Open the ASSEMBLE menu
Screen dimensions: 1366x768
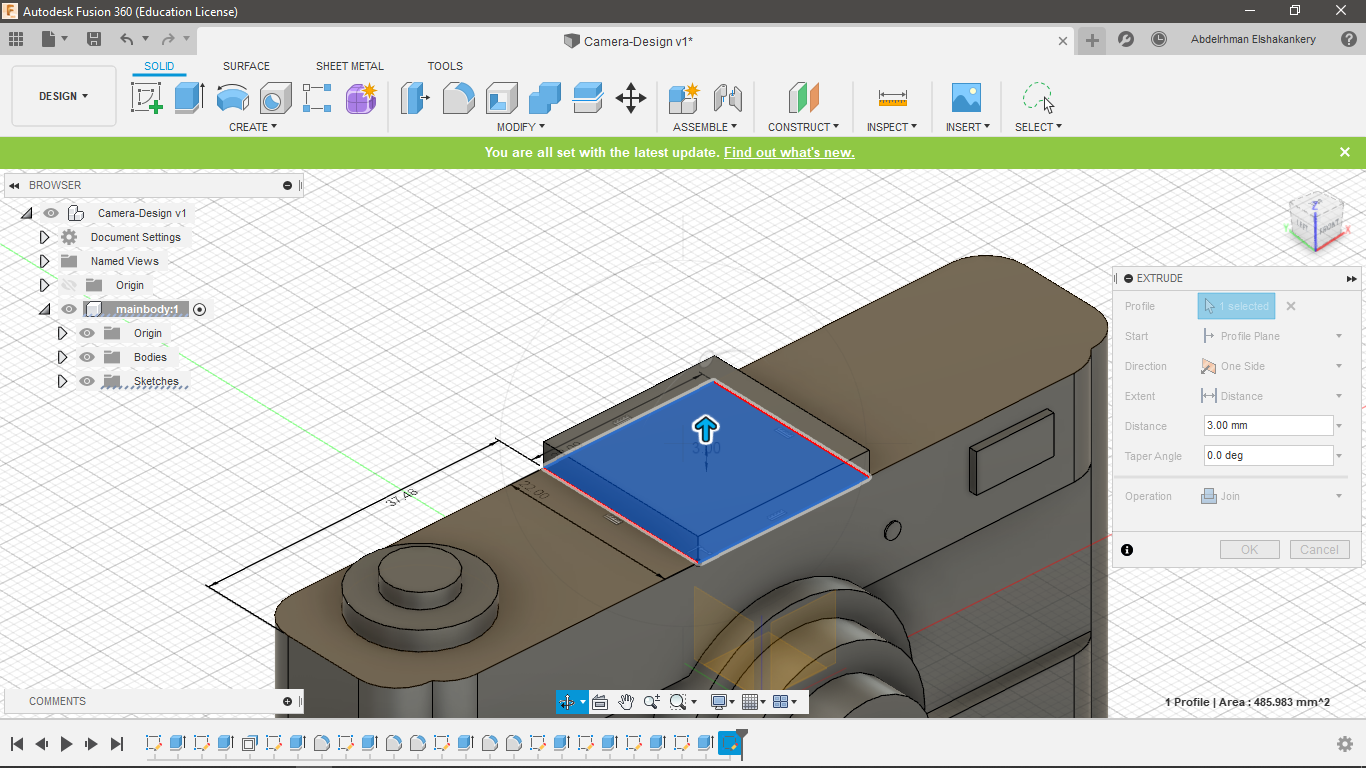tap(705, 127)
